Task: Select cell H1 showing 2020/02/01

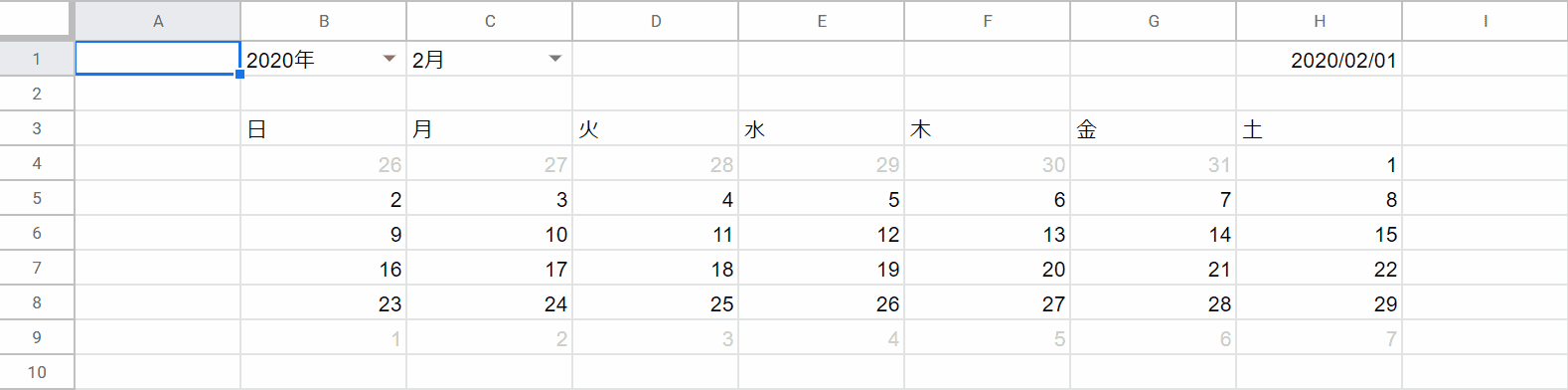Action: tap(1319, 59)
